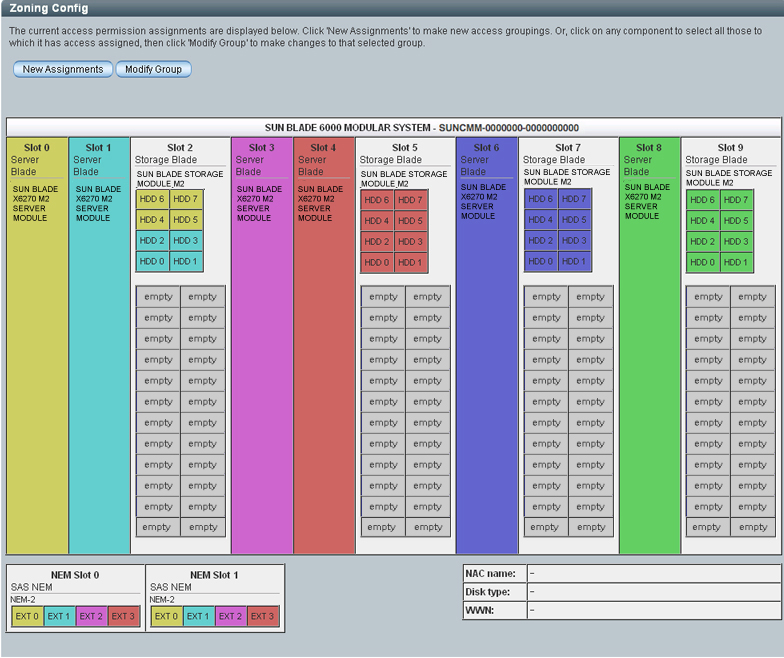Select EXT 3 port on NEM Slot 0
Screen dimensions: 784x658
123,616
